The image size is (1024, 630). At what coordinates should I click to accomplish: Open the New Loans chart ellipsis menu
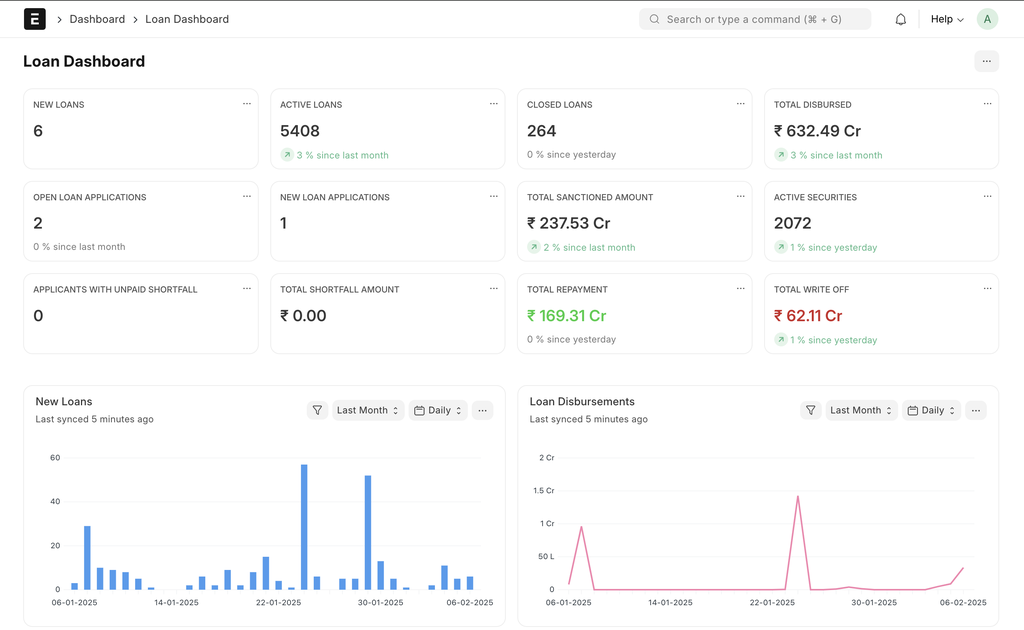click(483, 410)
